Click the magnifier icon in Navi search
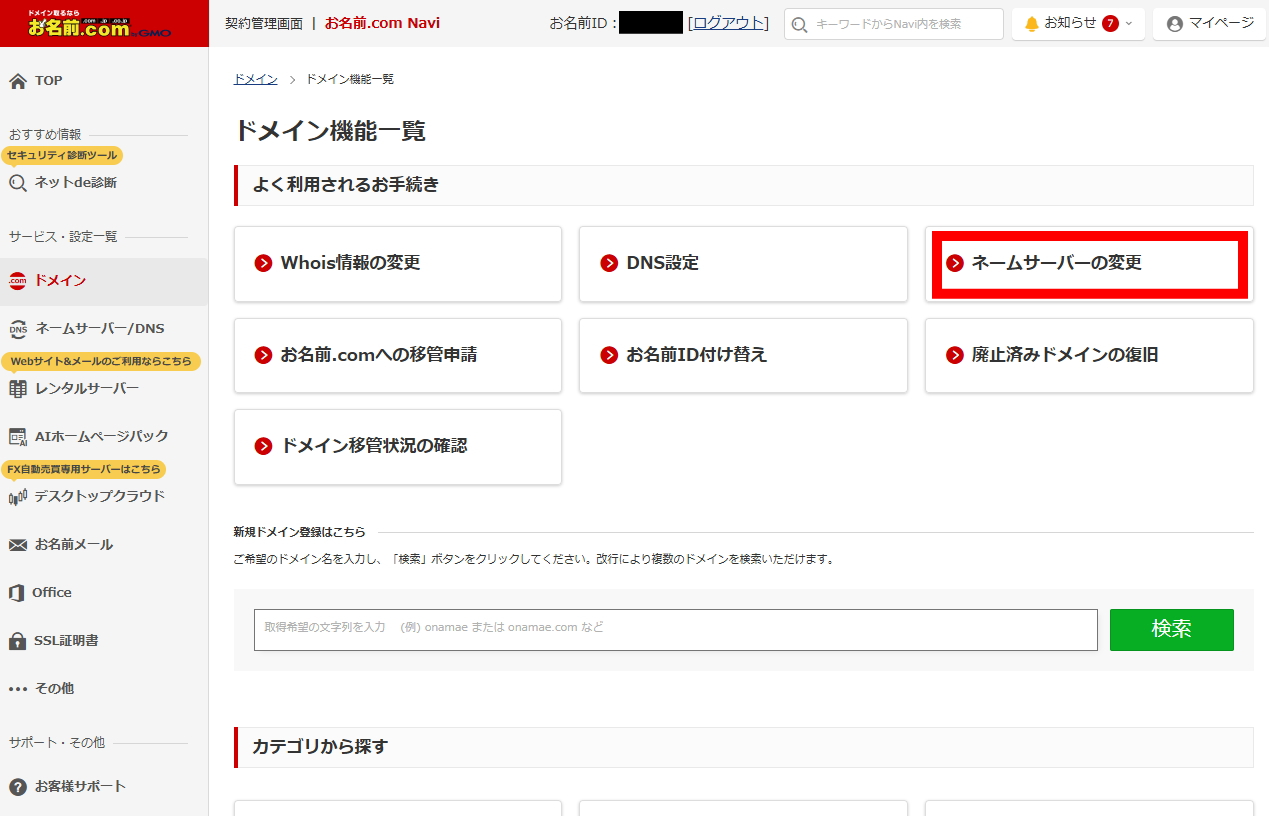This screenshot has height=816, width=1269. click(800, 24)
